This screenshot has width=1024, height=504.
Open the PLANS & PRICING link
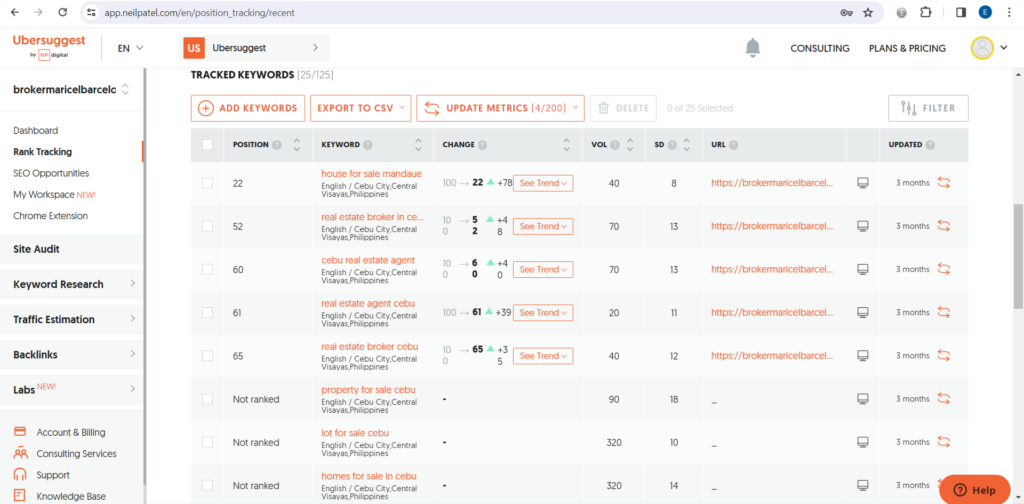coord(907,48)
